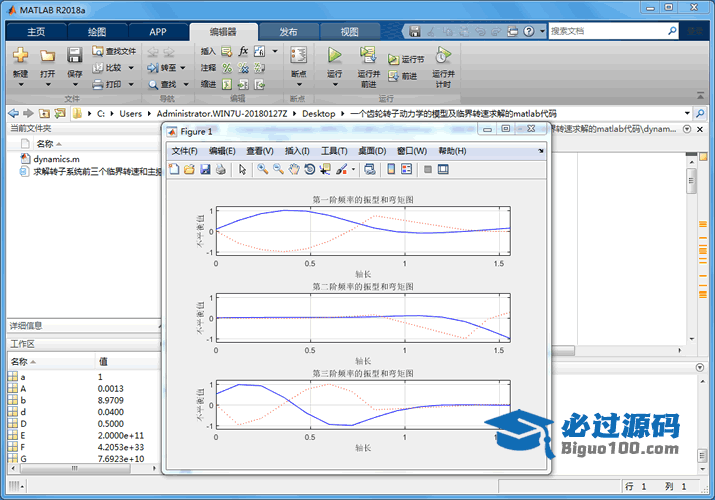Click the Save (保存) disk icon in ribbon
This screenshot has width=715, height=500.
[x=74, y=56]
